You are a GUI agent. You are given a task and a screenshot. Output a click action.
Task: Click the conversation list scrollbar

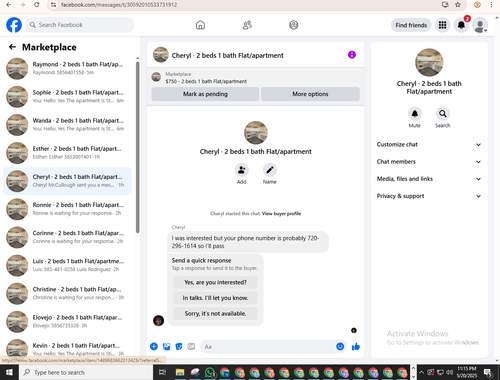point(137,147)
